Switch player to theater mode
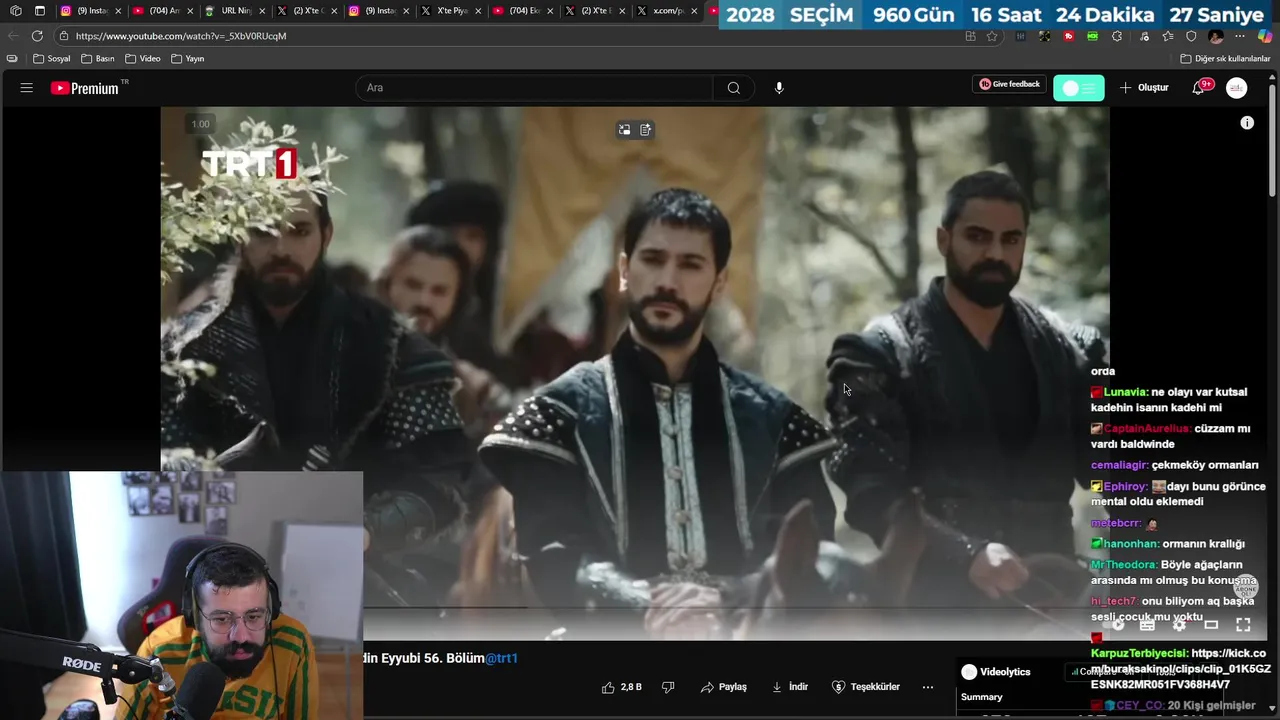 coord(1211,625)
